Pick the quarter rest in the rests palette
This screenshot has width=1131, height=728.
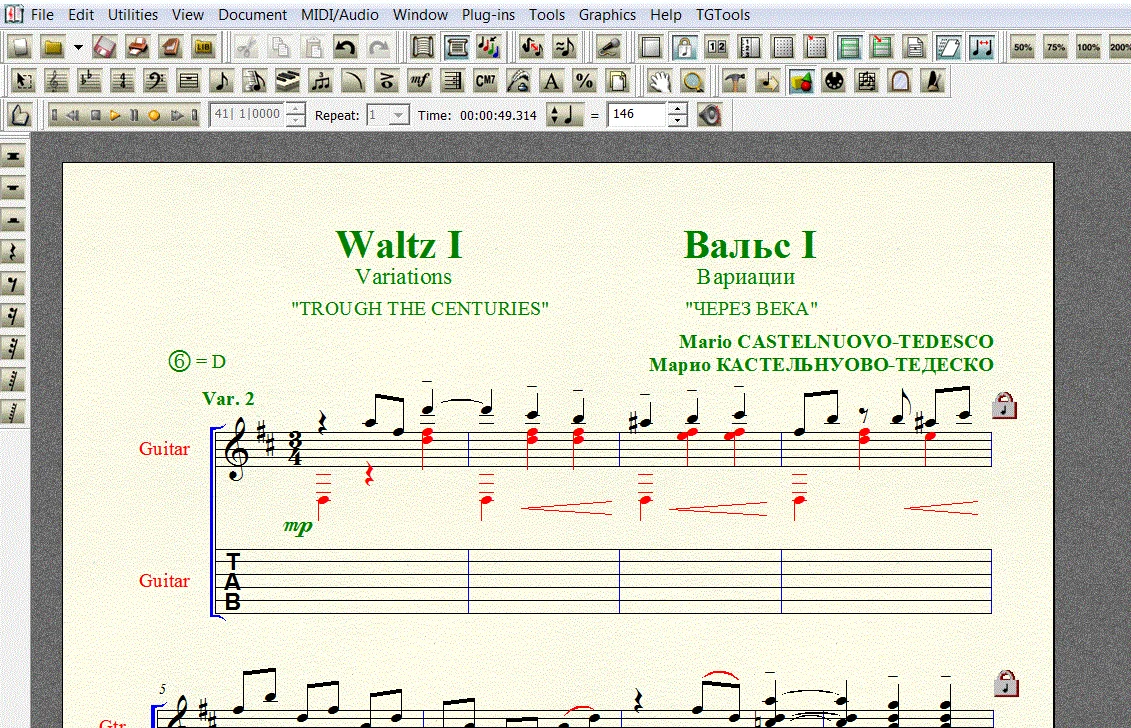pyautogui.click(x=14, y=252)
